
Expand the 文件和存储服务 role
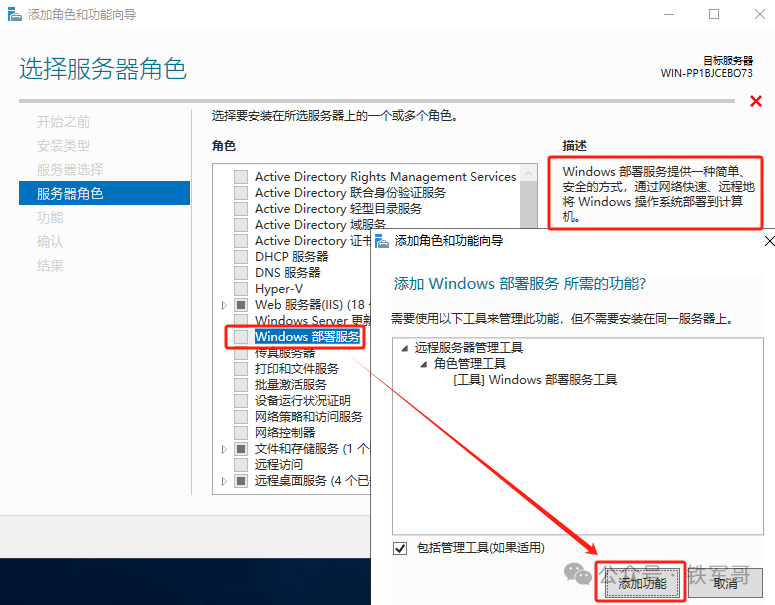tap(224, 449)
